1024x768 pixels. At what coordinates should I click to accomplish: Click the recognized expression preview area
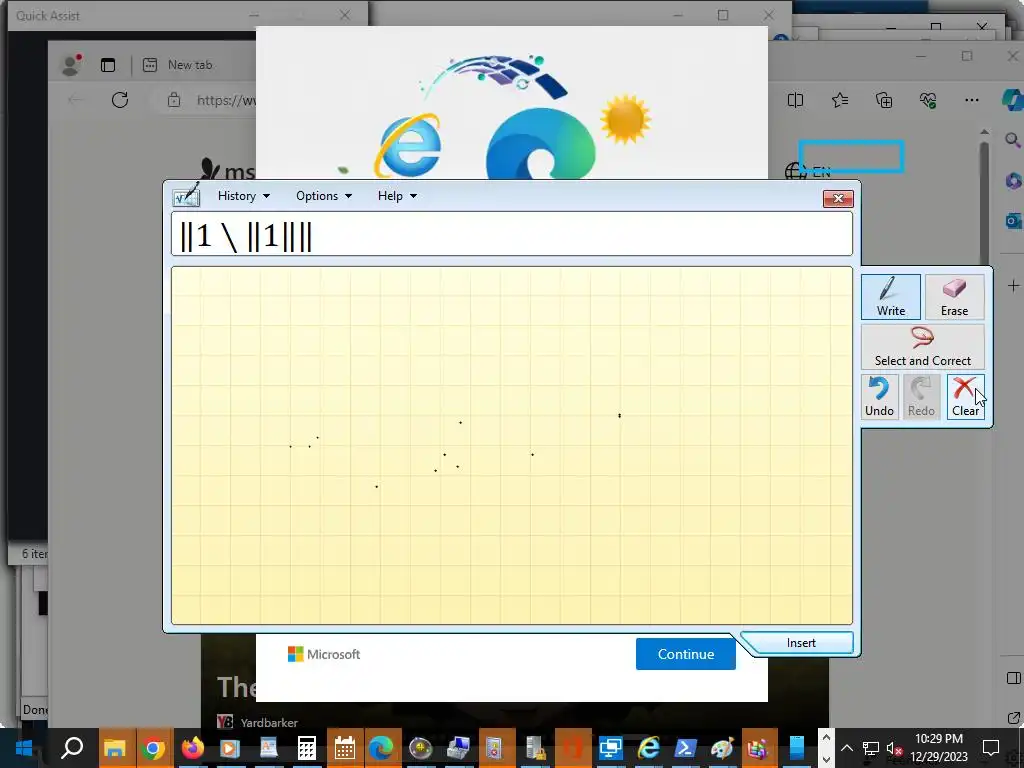(511, 234)
